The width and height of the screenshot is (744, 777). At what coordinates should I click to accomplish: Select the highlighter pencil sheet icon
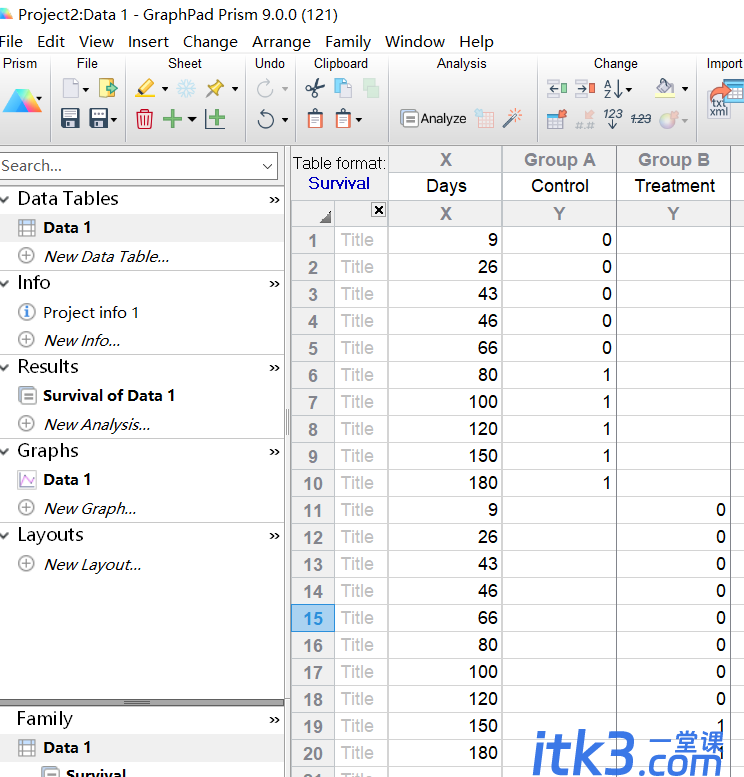145,89
